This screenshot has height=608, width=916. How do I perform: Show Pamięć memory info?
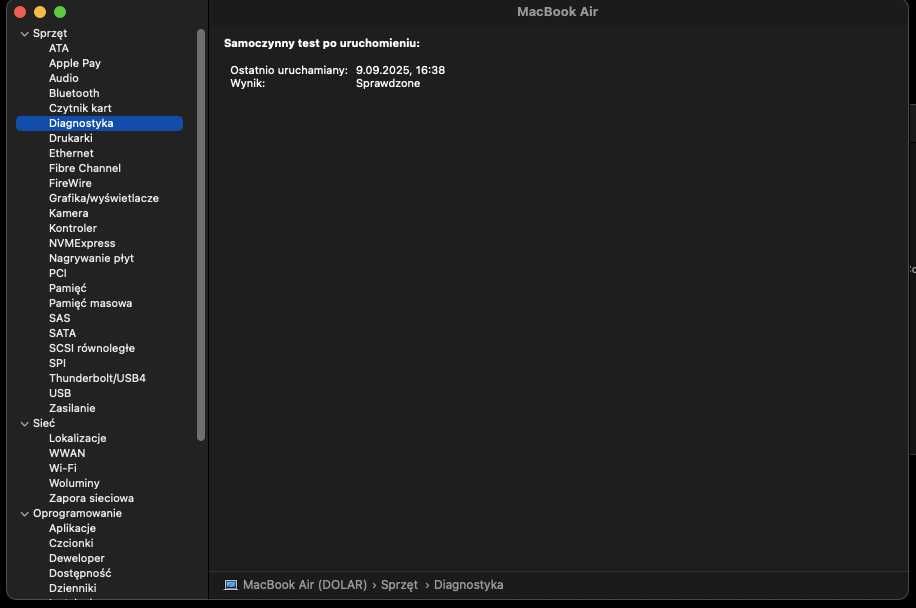coord(68,289)
